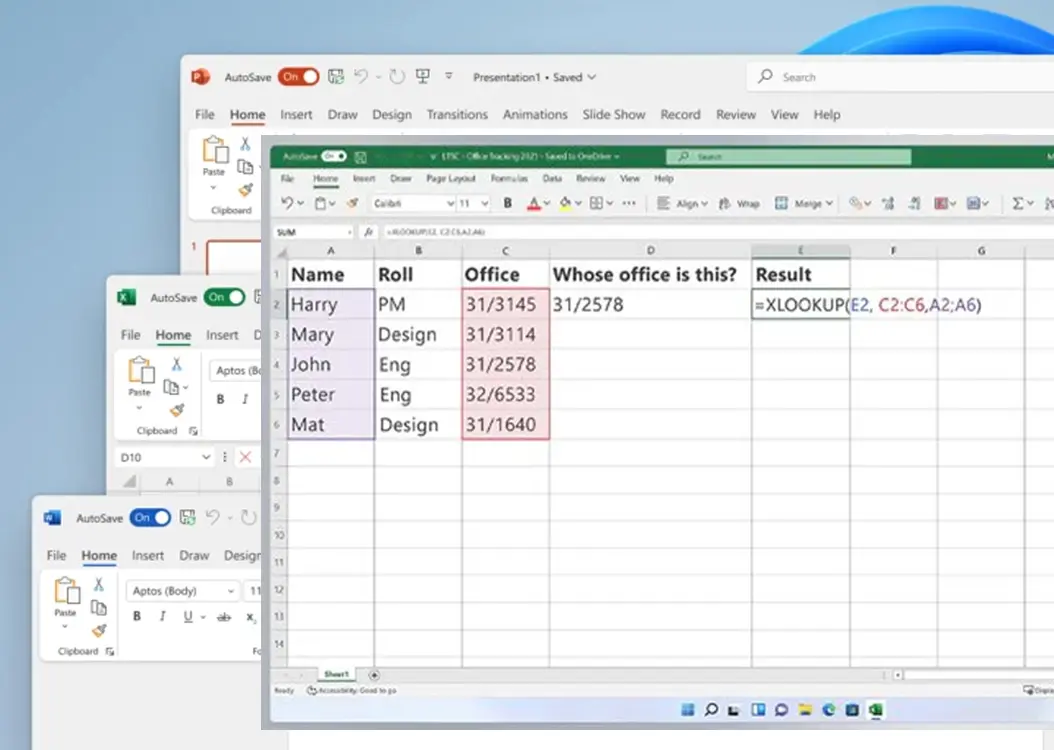1054x750 pixels.
Task: Switch AutoSave off in the Word window
Action: (x=150, y=517)
